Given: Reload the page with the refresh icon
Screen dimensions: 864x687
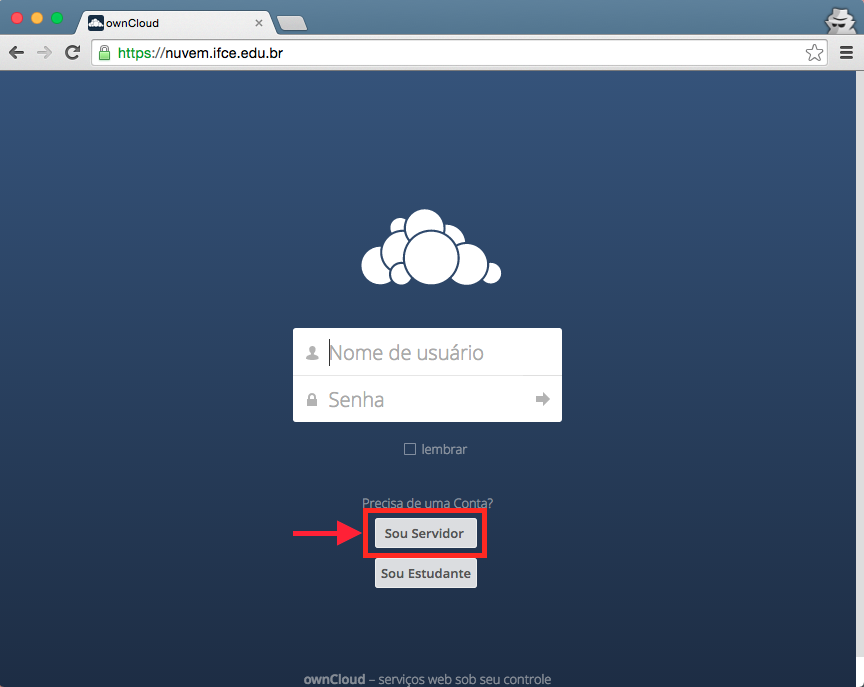Looking at the screenshot, I should tap(72, 53).
